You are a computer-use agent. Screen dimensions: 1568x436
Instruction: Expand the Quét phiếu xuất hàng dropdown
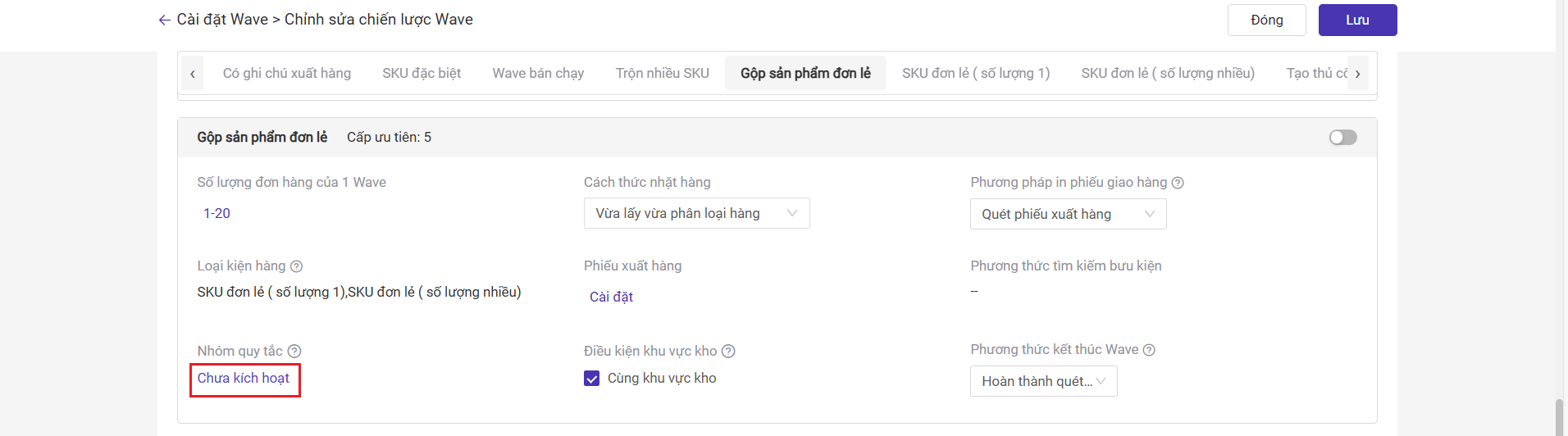pos(1068,214)
